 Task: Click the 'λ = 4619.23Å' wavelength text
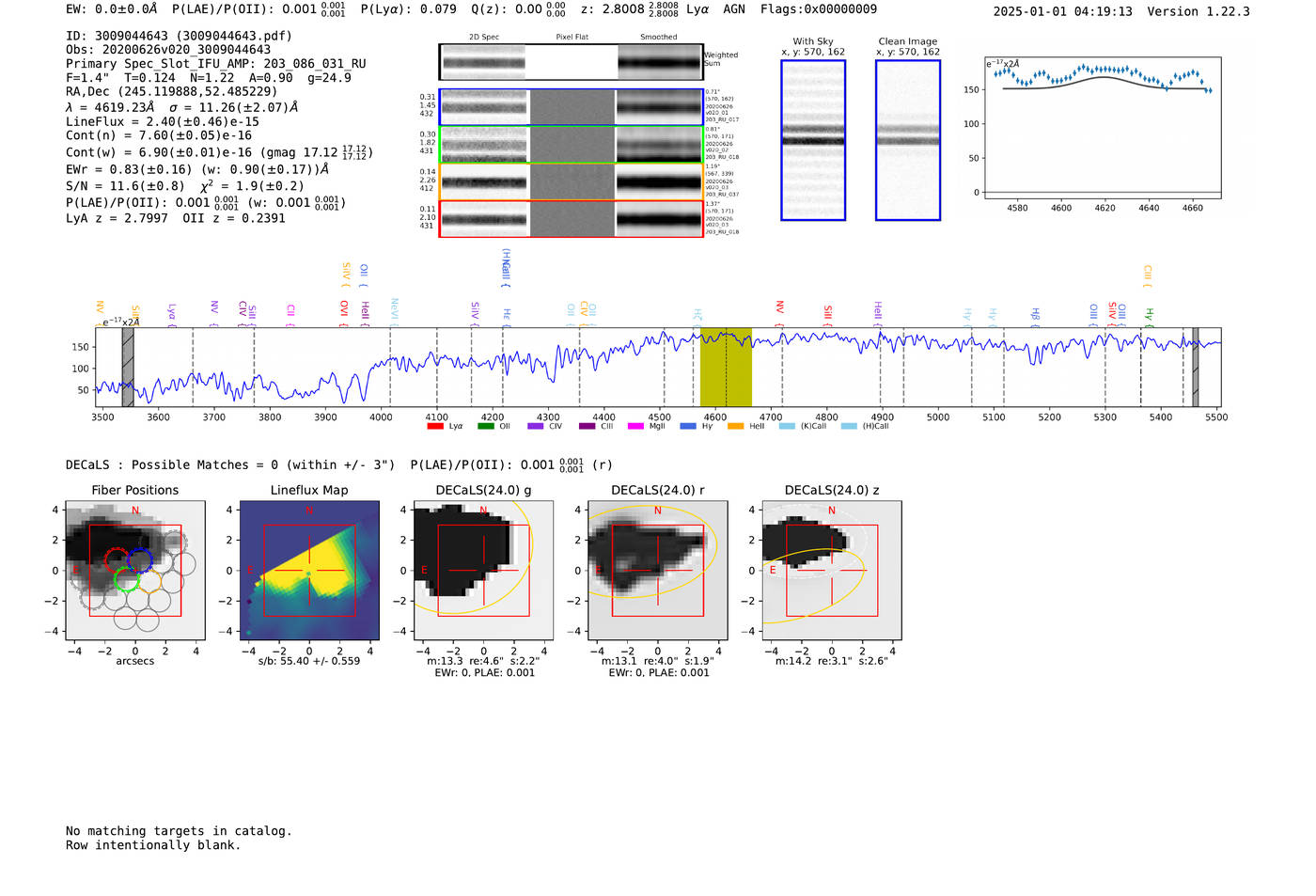[x=108, y=107]
